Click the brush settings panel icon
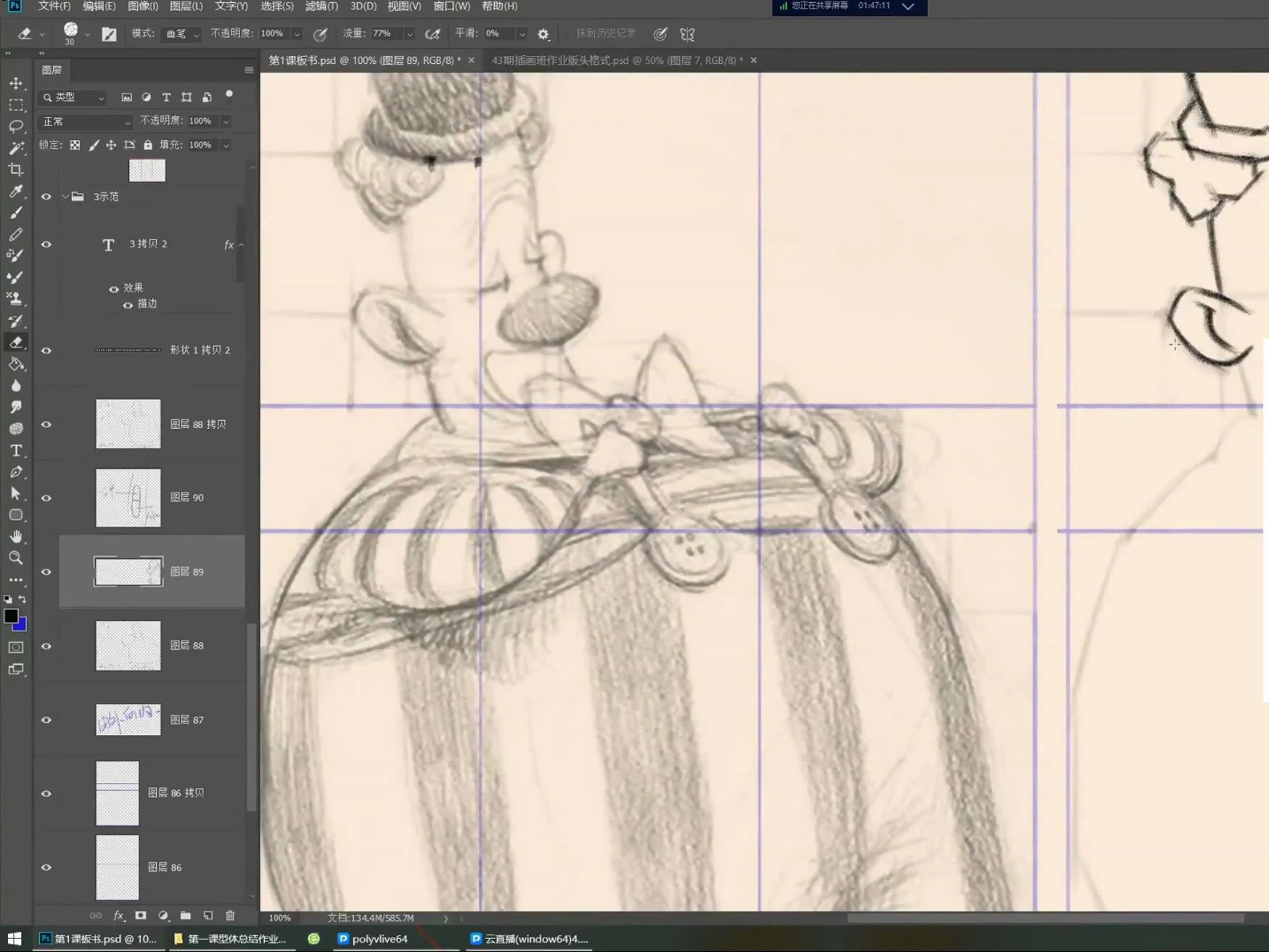 pos(109,34)
